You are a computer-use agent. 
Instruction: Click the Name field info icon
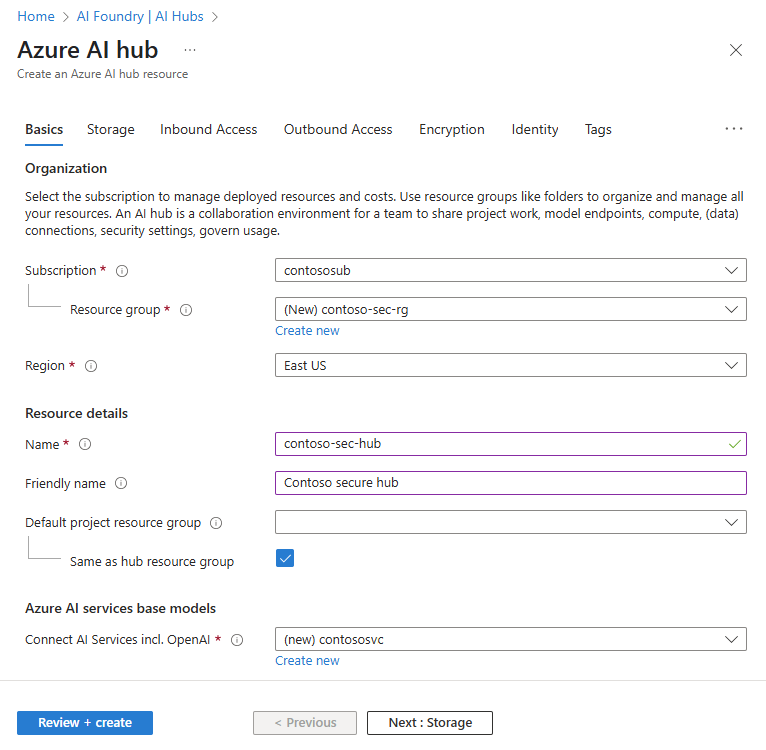pyautogui.click(x=85, y=444)
